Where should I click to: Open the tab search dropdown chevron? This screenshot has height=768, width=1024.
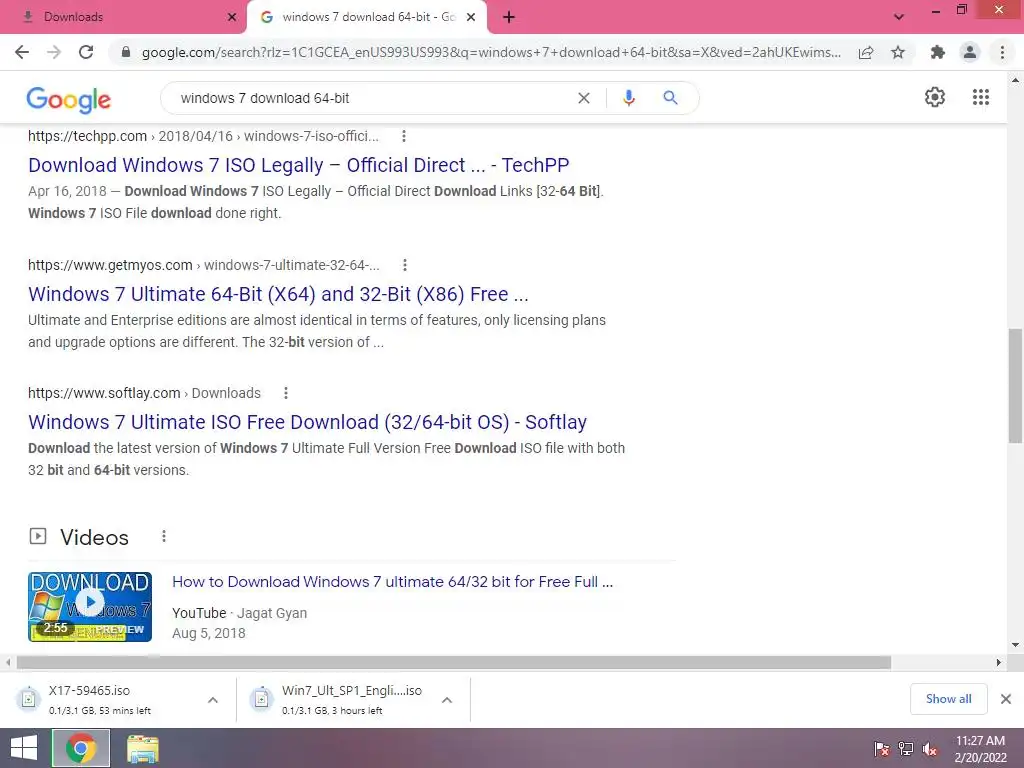pos(899,17)
